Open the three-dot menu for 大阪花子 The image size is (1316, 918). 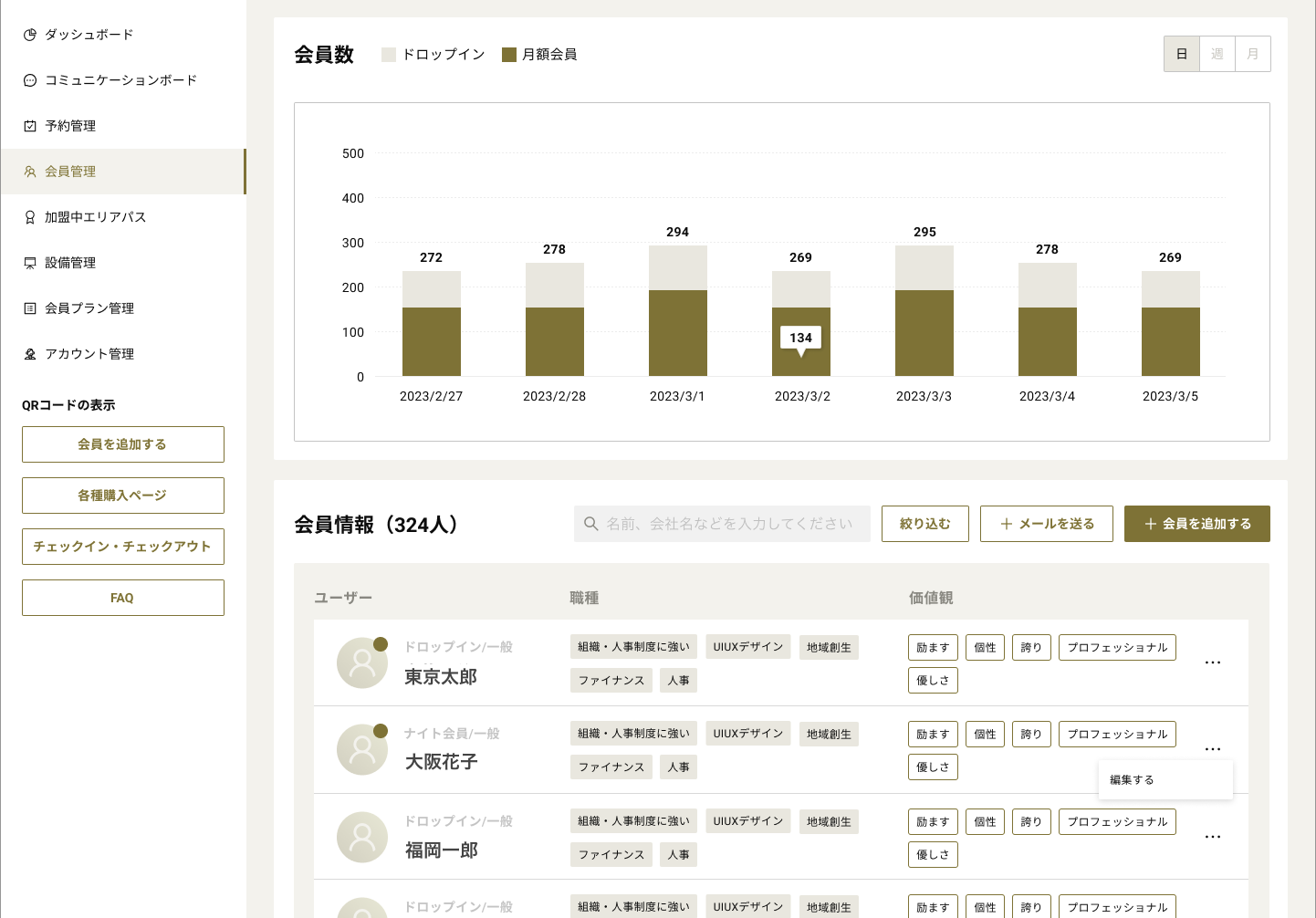point(1213,749)
